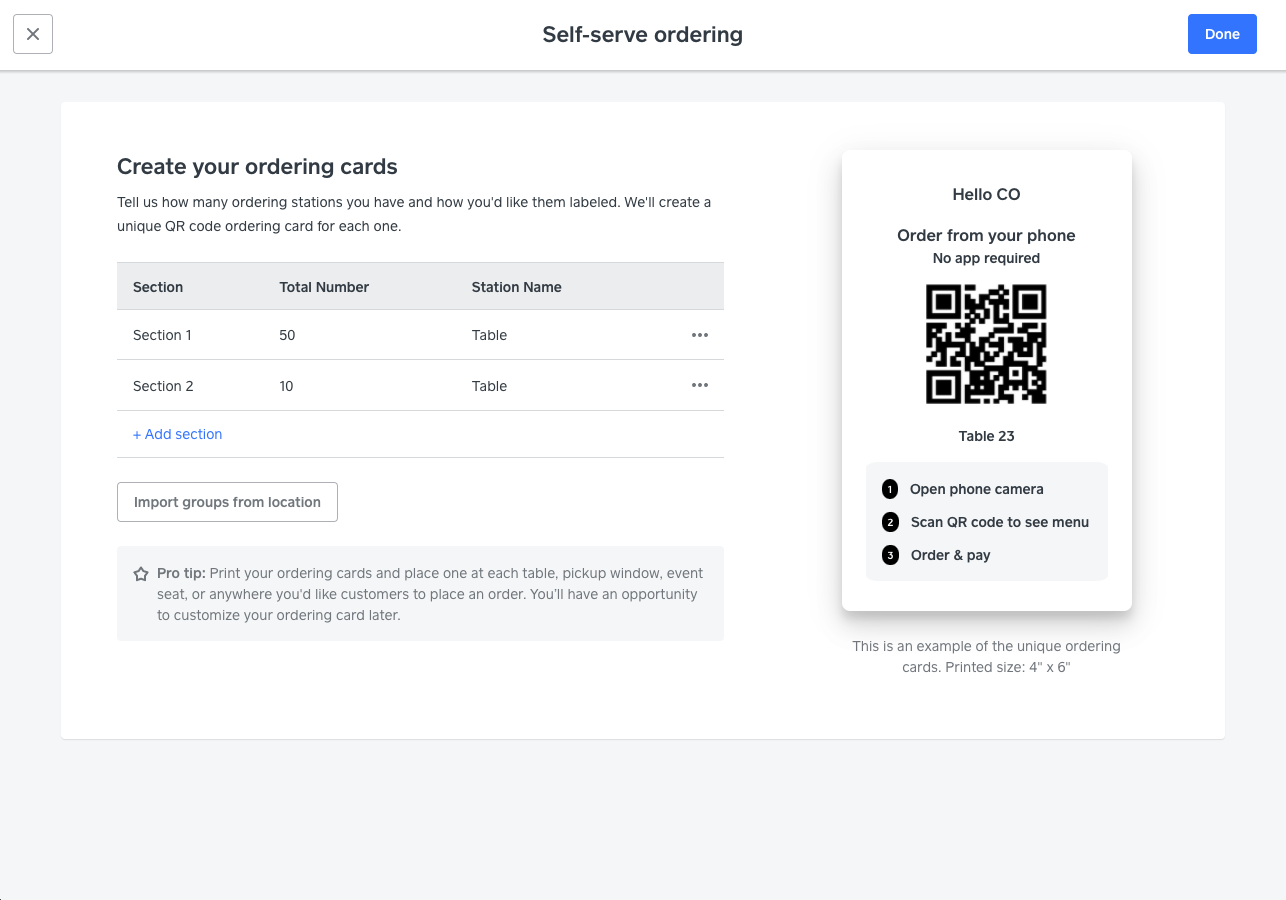Image resolution: width=1286 pixels, height=900 pixels.
Task: Select the Section 1 row name
Action: [162, 335]
